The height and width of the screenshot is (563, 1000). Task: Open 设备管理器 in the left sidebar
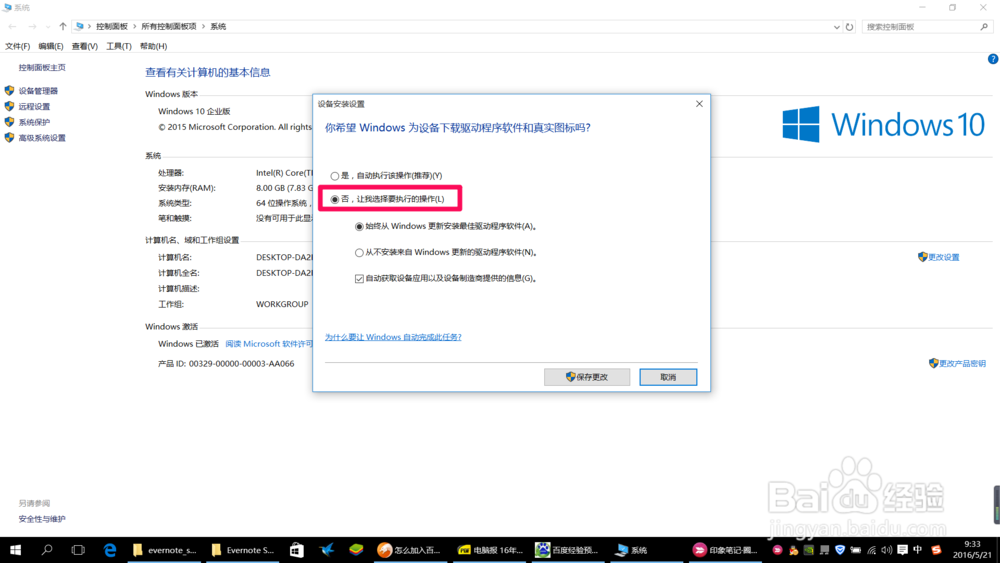(38, 91)
